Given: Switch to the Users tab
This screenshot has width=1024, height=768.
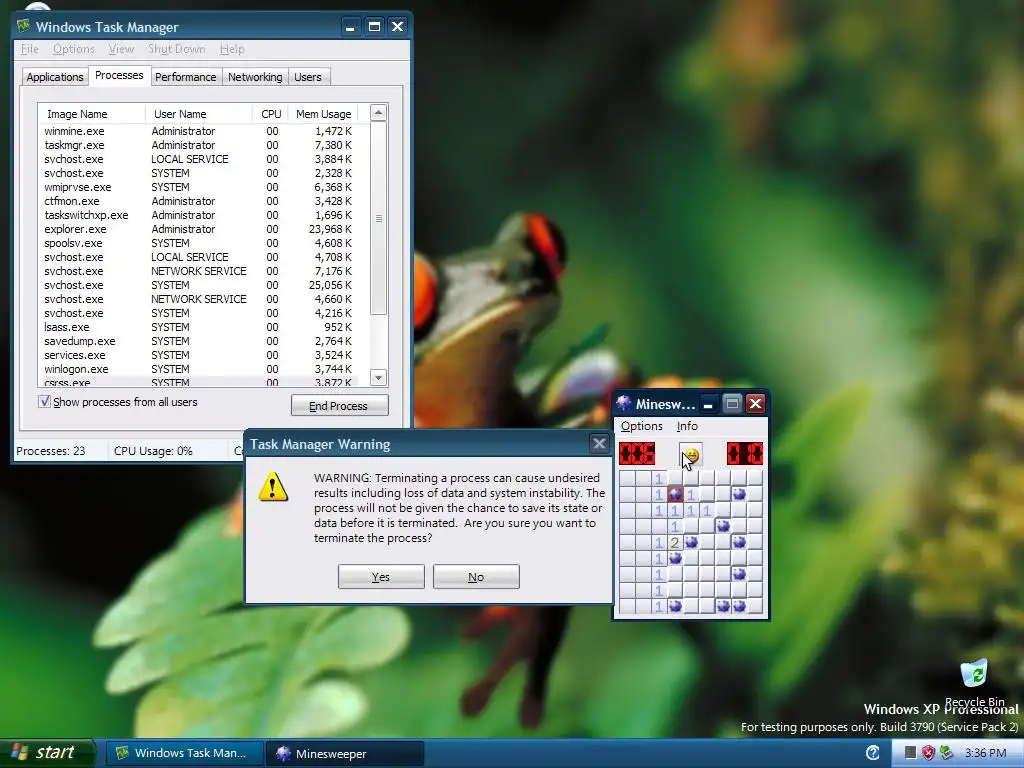Looking at the screenshot, I should coord(308,77).
